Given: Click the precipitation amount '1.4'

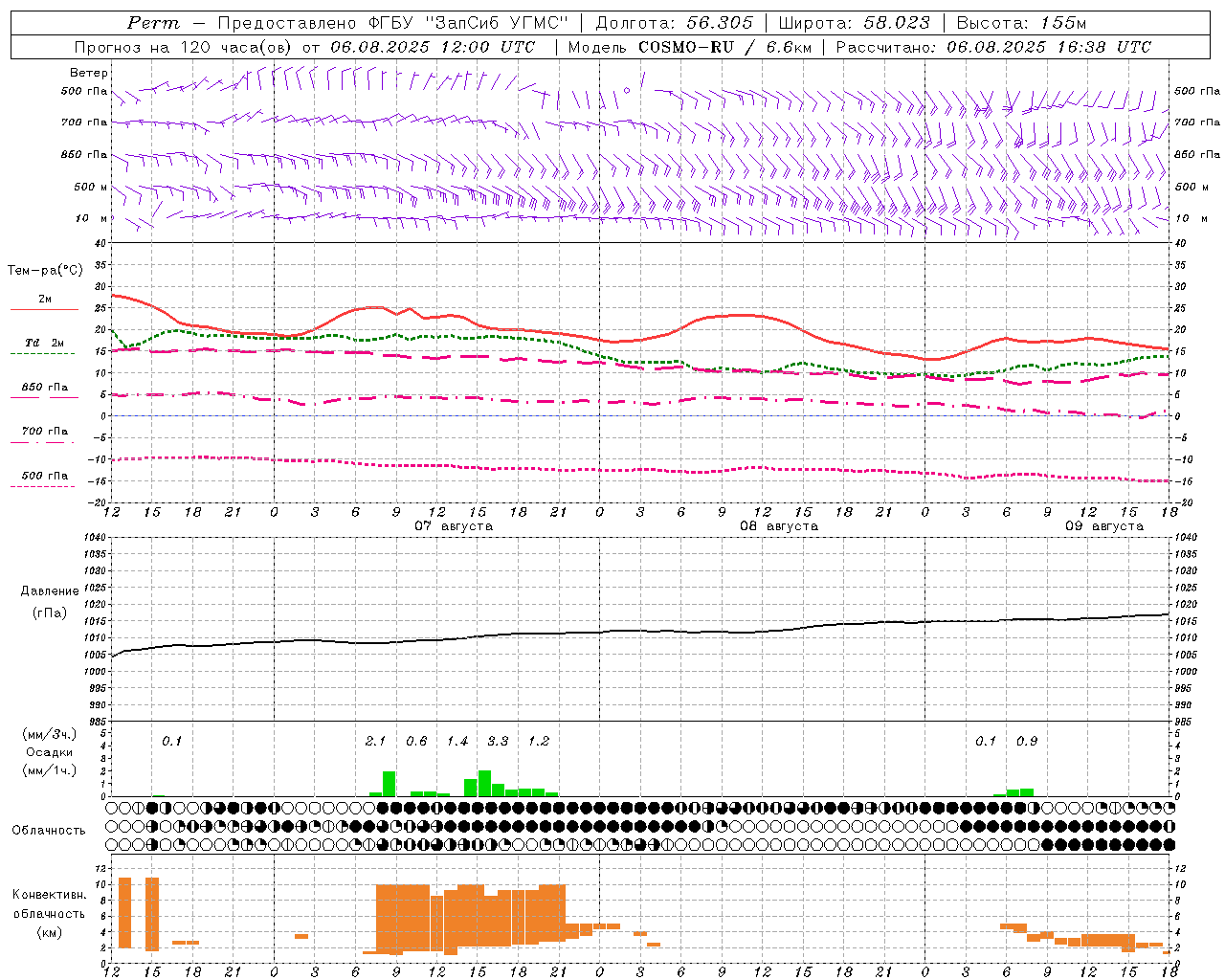Looking at the screenshot, I should coord(457,742).
